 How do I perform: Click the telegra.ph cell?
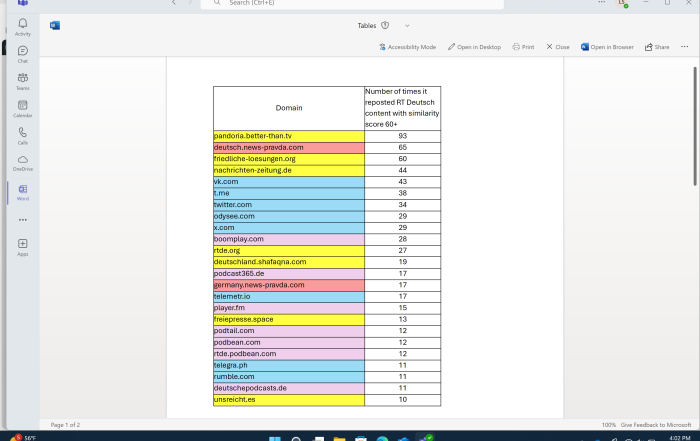pyautogui.click(x=289, y=365)
